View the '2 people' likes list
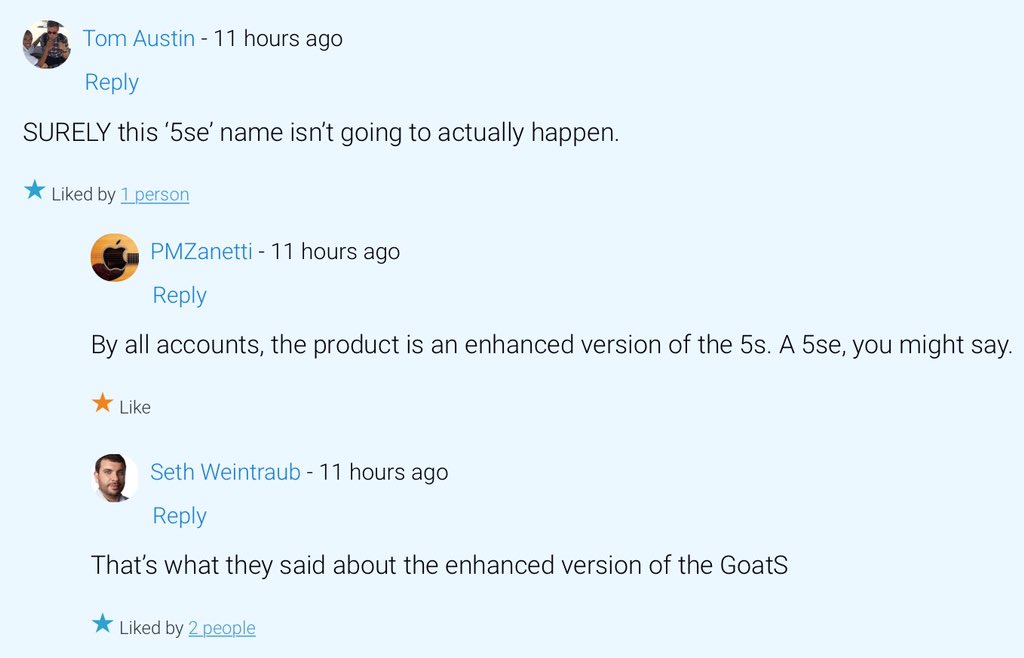This screenshot has height=658, width=1024. click(222, 628)
